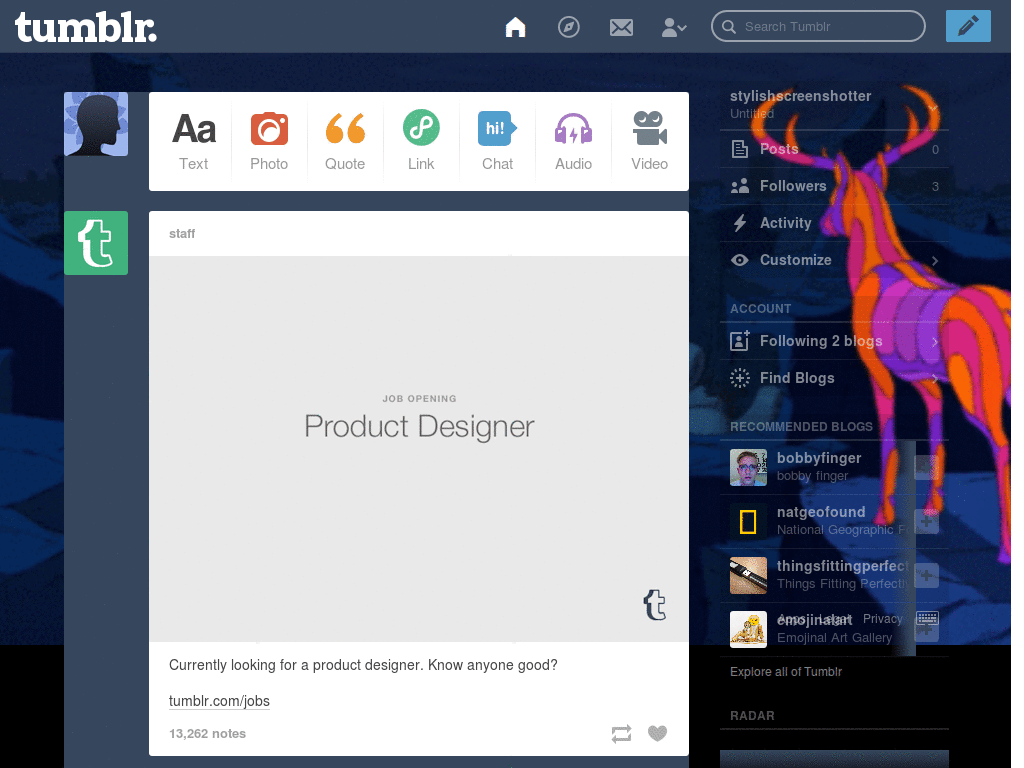1024x768 pixels.
Task: Create a new Photo post
Action: 269,141
